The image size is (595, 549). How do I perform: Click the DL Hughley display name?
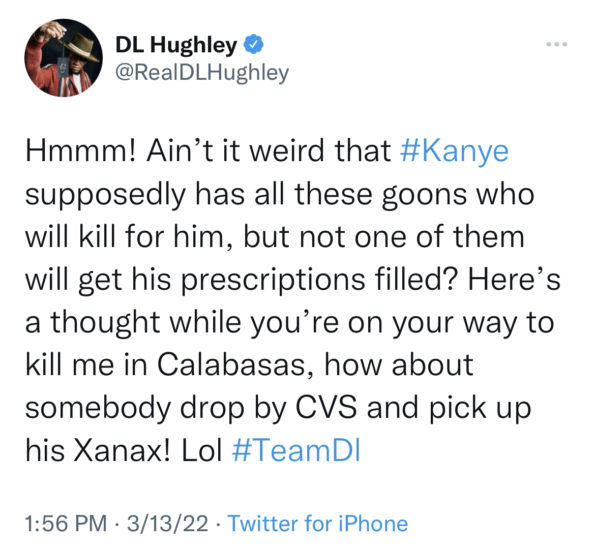coord(176,46)
